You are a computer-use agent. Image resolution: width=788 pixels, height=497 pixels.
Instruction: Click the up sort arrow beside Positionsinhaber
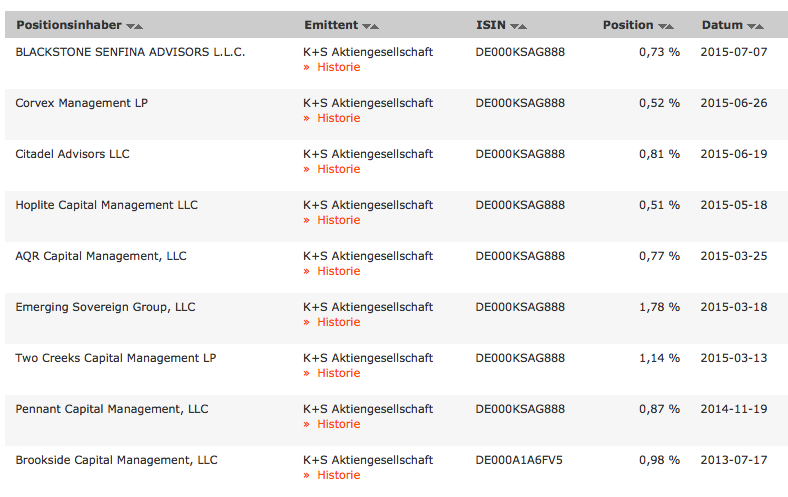139,26
